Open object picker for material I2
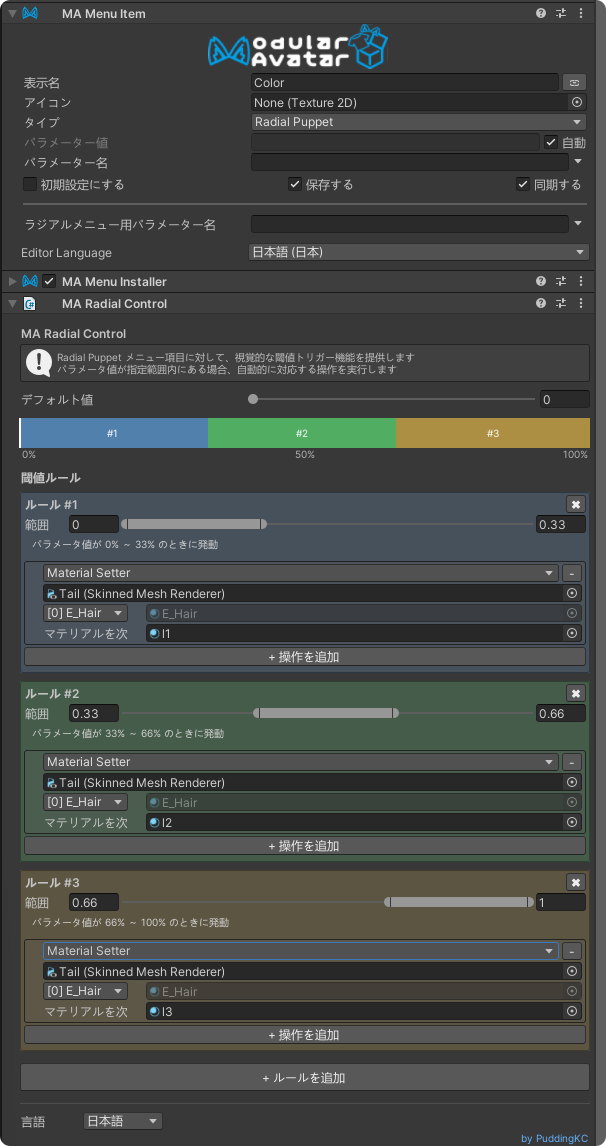The width and height of the screenshot is (606, 1146). point(572,822)
